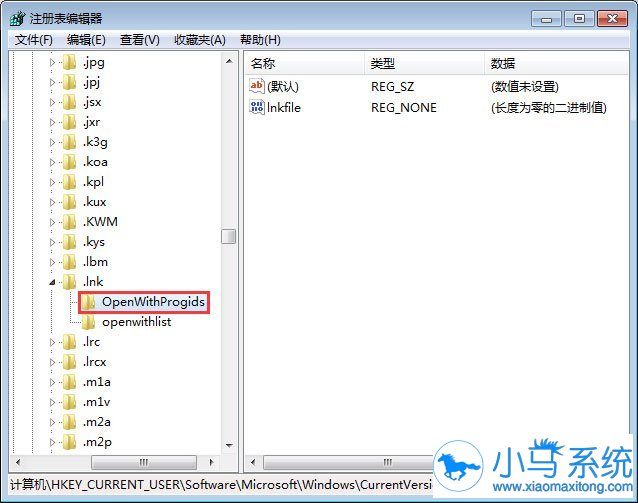Select the lnkfile value name
638x503 pixels.
coord(284,107)
